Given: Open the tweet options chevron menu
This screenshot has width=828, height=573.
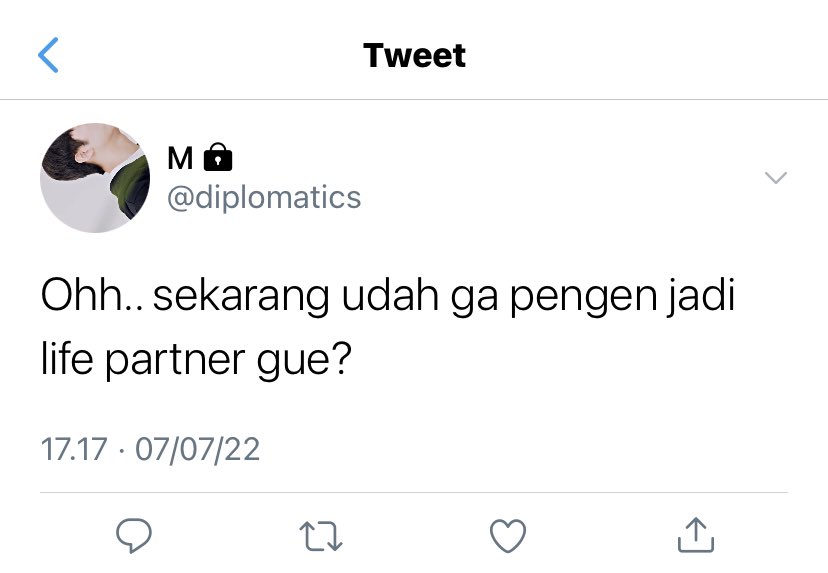Looking at the screenshot, I should point(776,177).
